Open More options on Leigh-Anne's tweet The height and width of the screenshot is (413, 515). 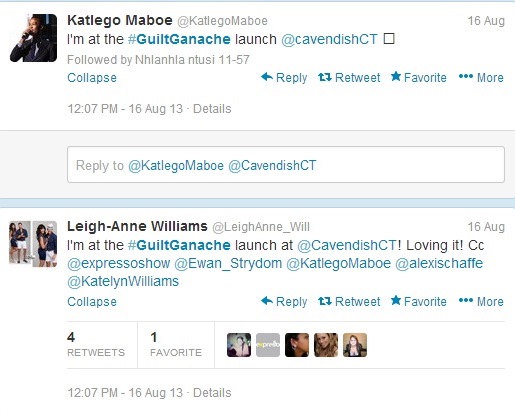tap(481, 302)
